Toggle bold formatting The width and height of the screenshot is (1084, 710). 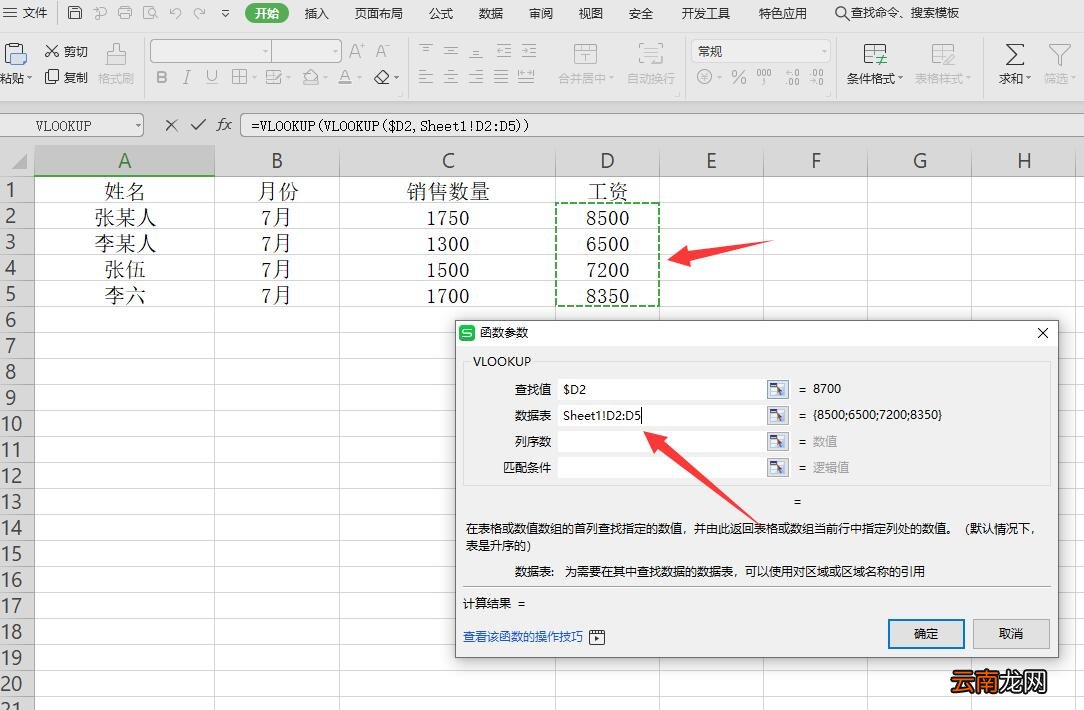tap(161, 77)
